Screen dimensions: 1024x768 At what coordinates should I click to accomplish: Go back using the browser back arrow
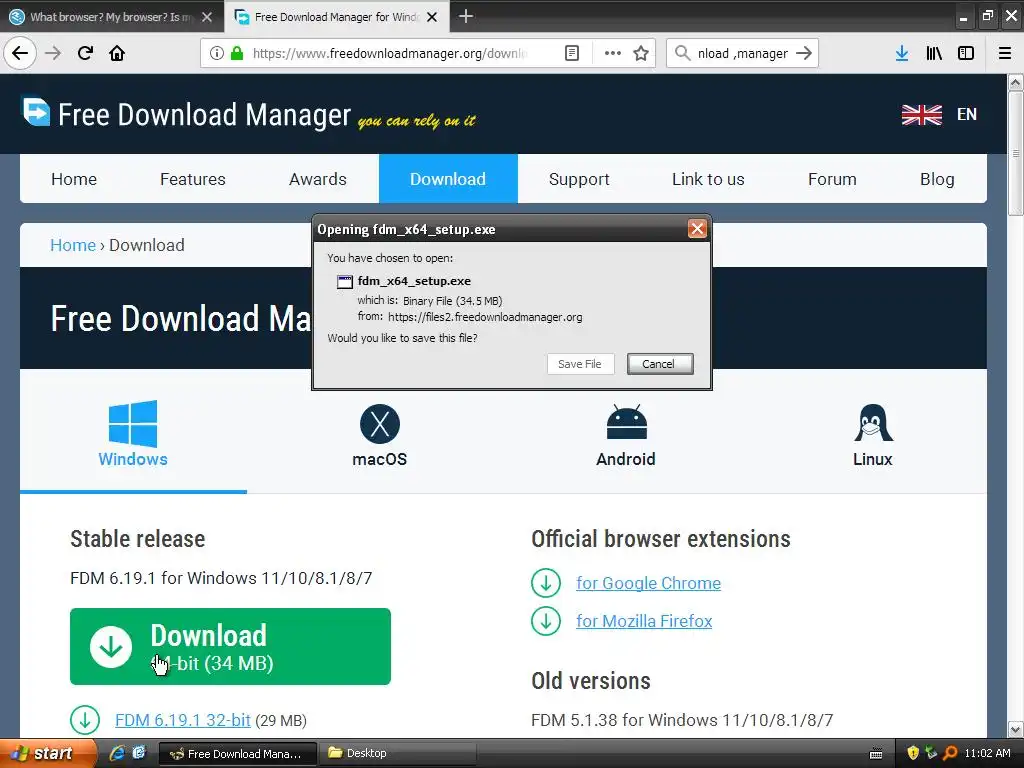pos(20,53)
